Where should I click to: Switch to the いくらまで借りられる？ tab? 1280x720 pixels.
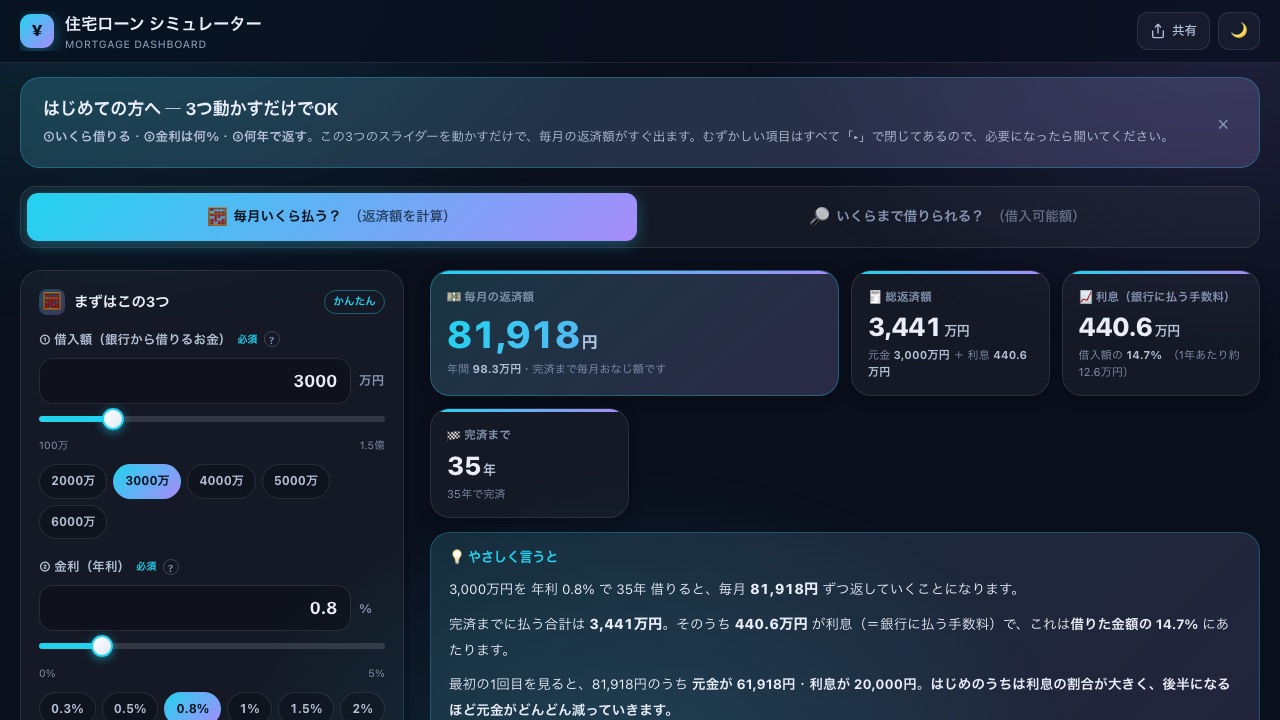click(944, 217)
